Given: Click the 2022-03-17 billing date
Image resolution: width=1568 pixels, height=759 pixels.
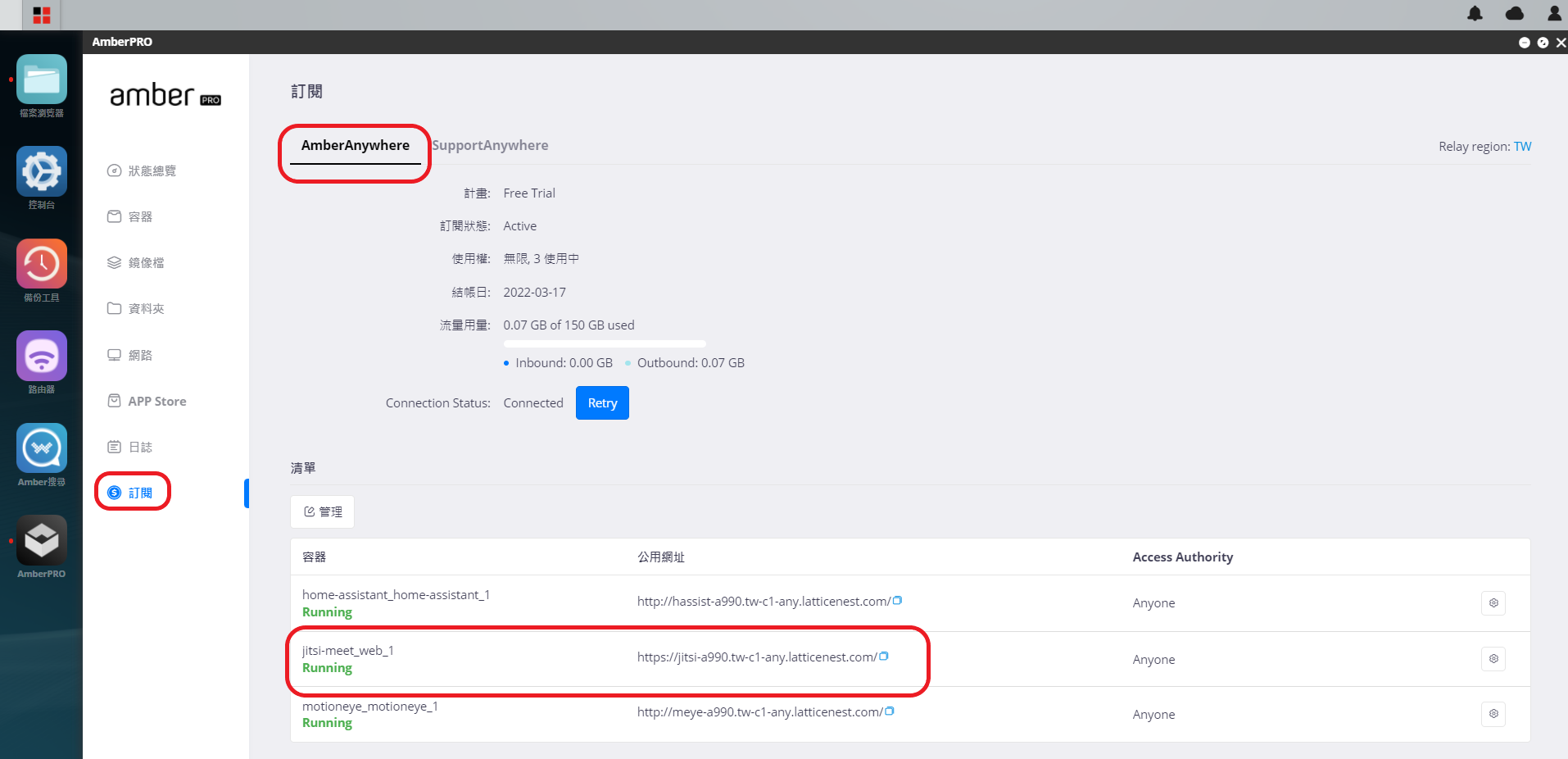Looking at the screenshot, I should point(534,293).
